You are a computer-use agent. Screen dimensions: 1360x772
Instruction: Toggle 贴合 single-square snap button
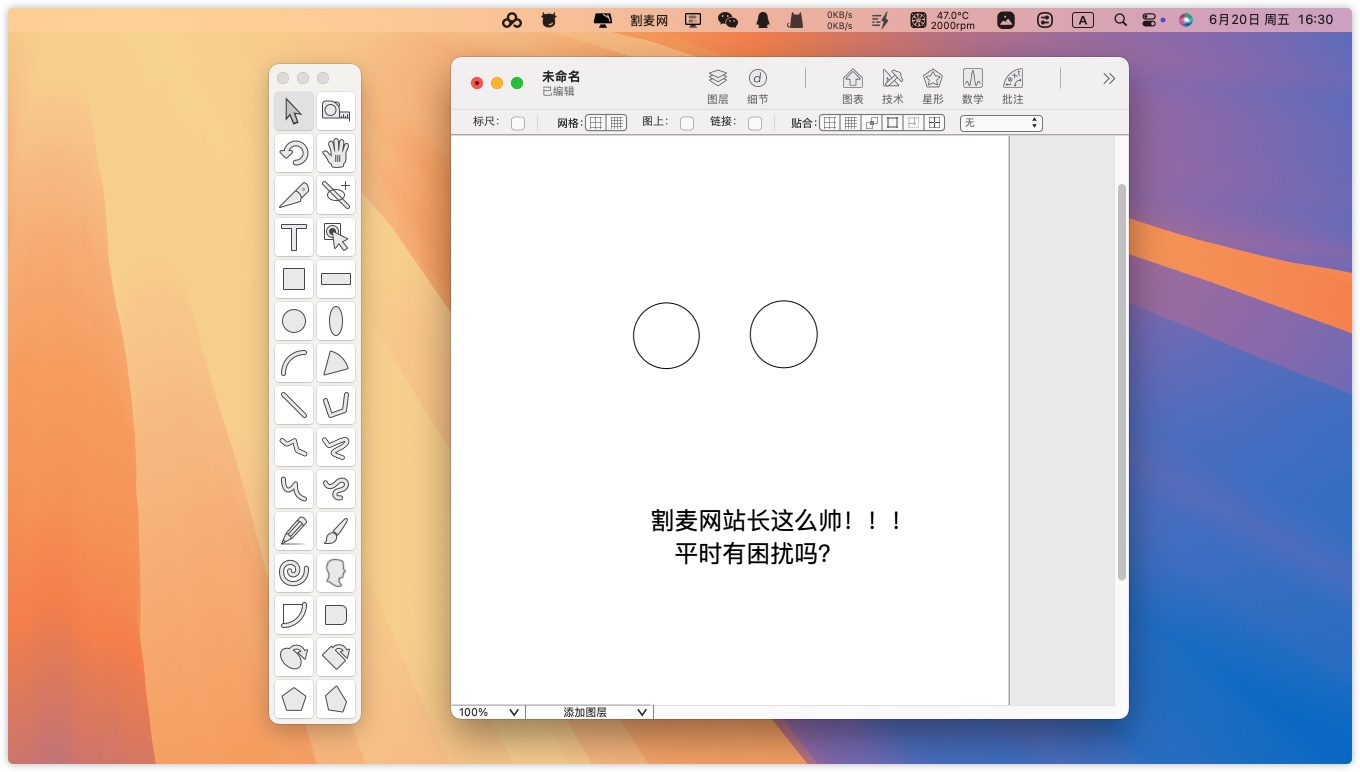click(893, 123)
